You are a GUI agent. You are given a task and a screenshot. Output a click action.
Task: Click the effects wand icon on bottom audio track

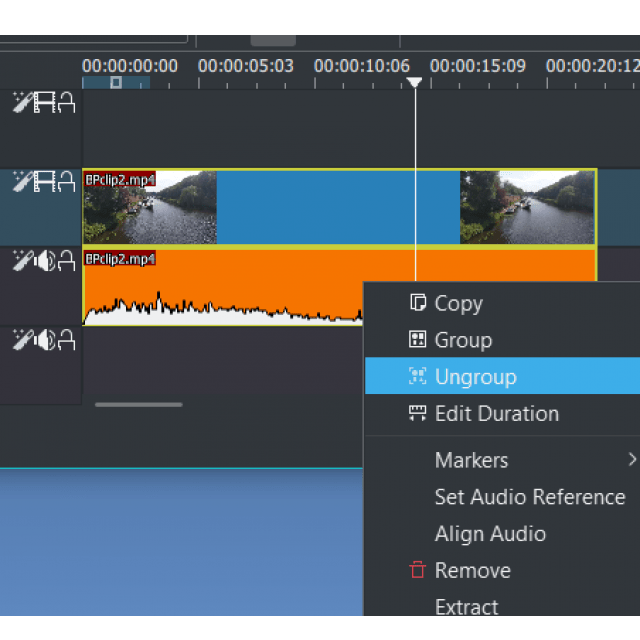coord(22,340)
